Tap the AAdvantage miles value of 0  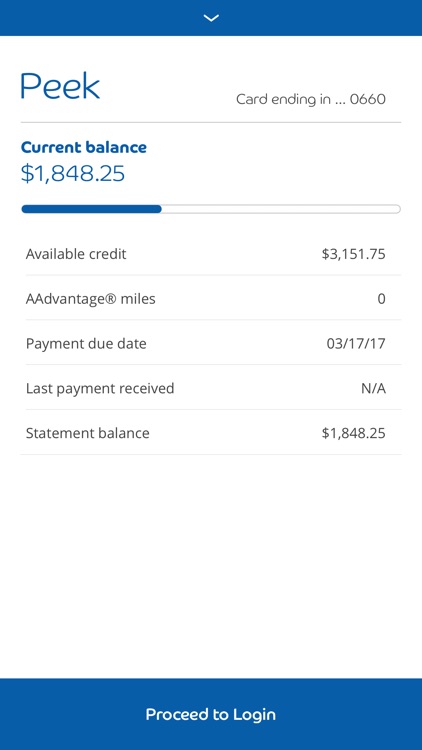coord(381,299)
